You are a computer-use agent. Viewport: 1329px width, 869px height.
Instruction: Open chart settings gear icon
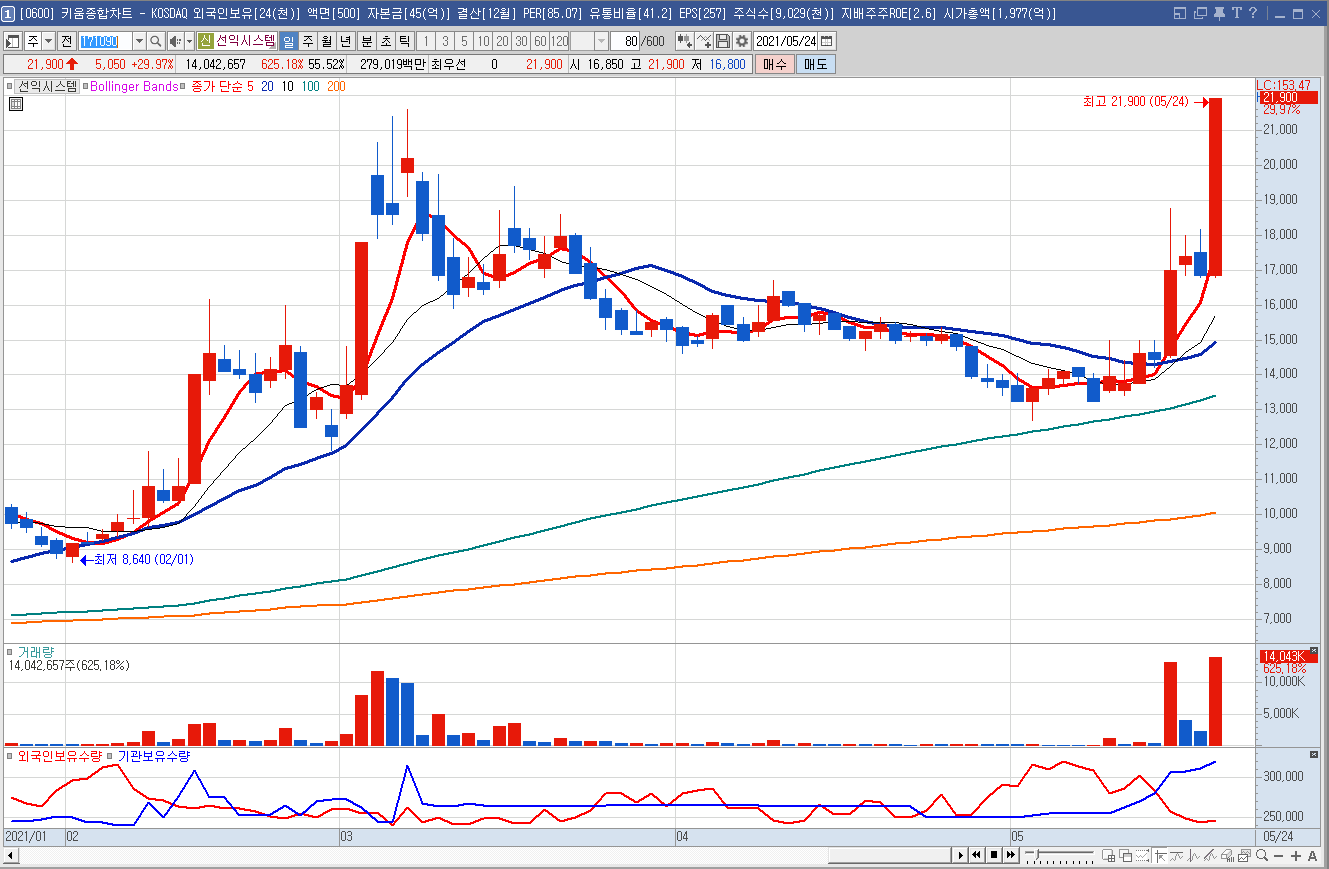pos(741,41)
